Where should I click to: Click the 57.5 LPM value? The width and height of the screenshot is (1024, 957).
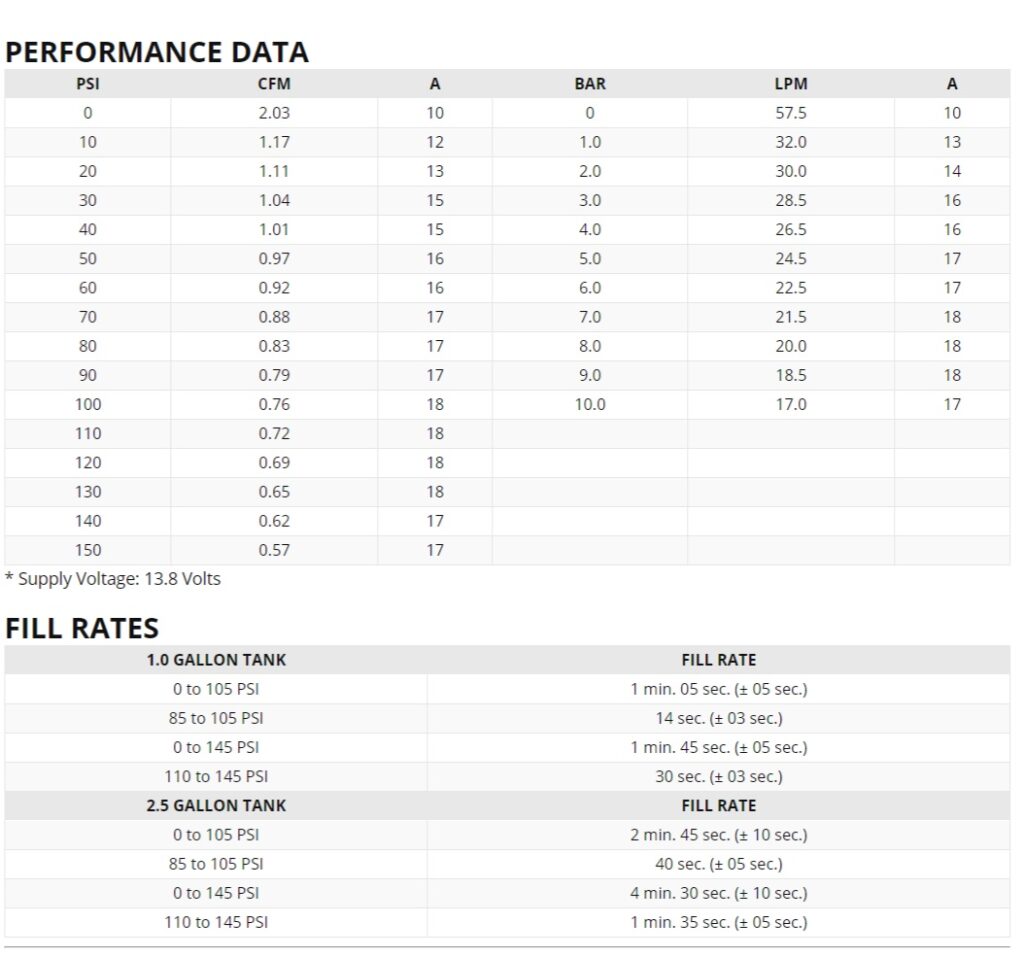790,113
